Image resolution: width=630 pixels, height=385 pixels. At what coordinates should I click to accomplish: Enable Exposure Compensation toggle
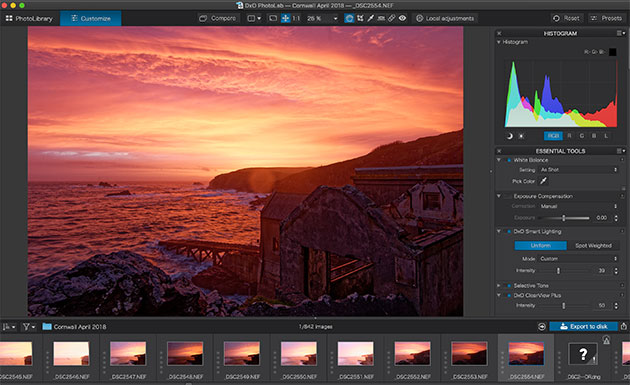(x=509, y=196)
